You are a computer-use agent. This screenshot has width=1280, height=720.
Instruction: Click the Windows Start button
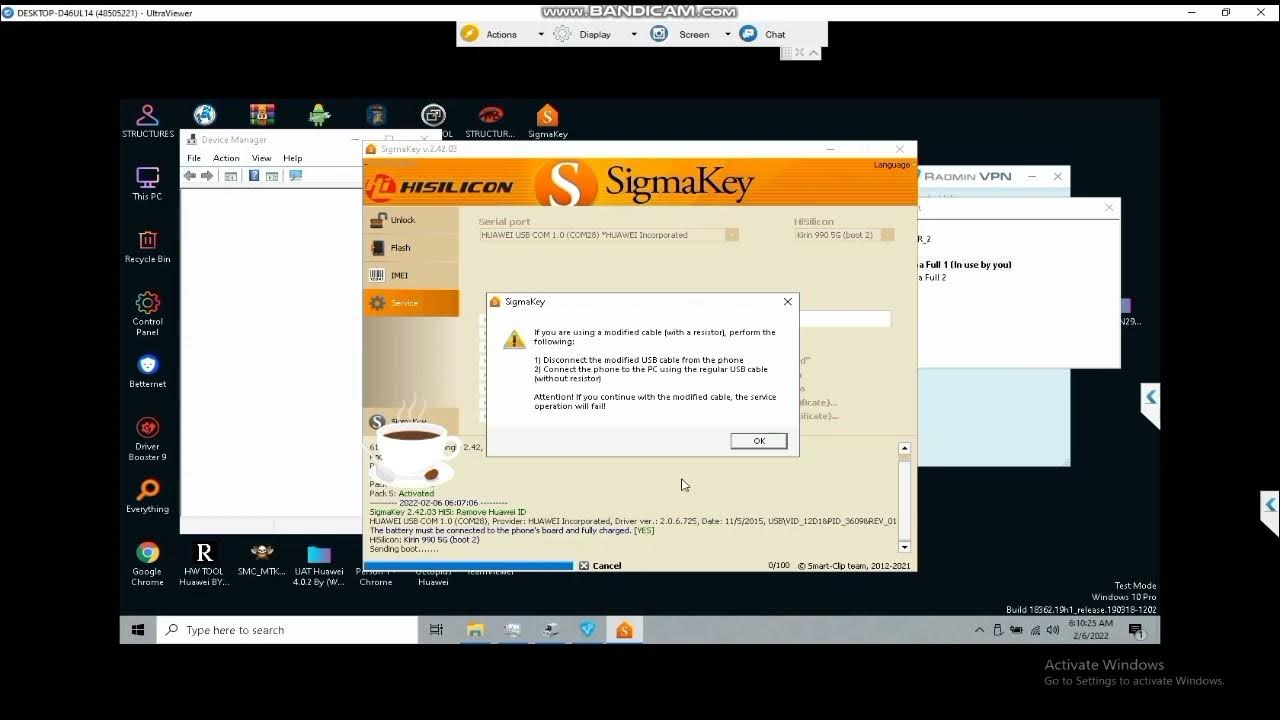point(138,630)
